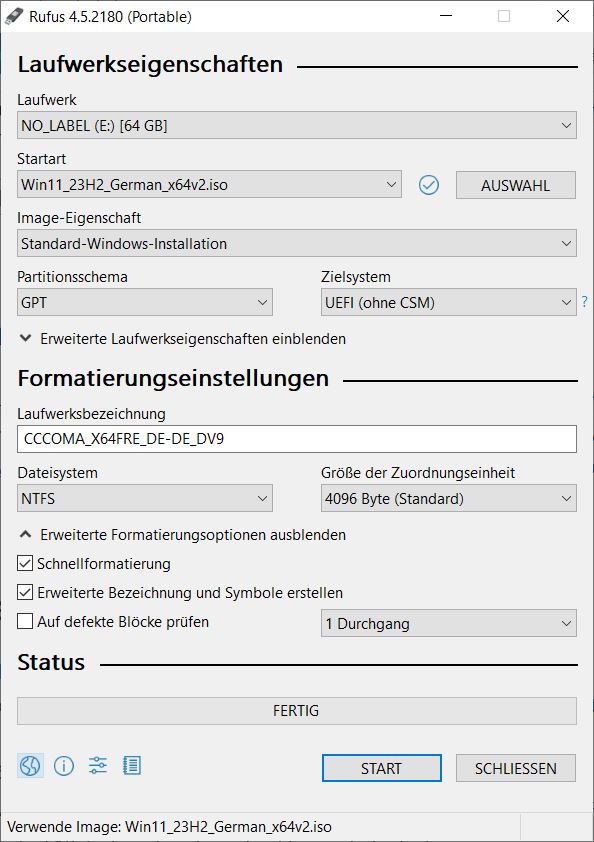Click the START button
This screenshot has width=594, height=842.
tap(382, 768)
